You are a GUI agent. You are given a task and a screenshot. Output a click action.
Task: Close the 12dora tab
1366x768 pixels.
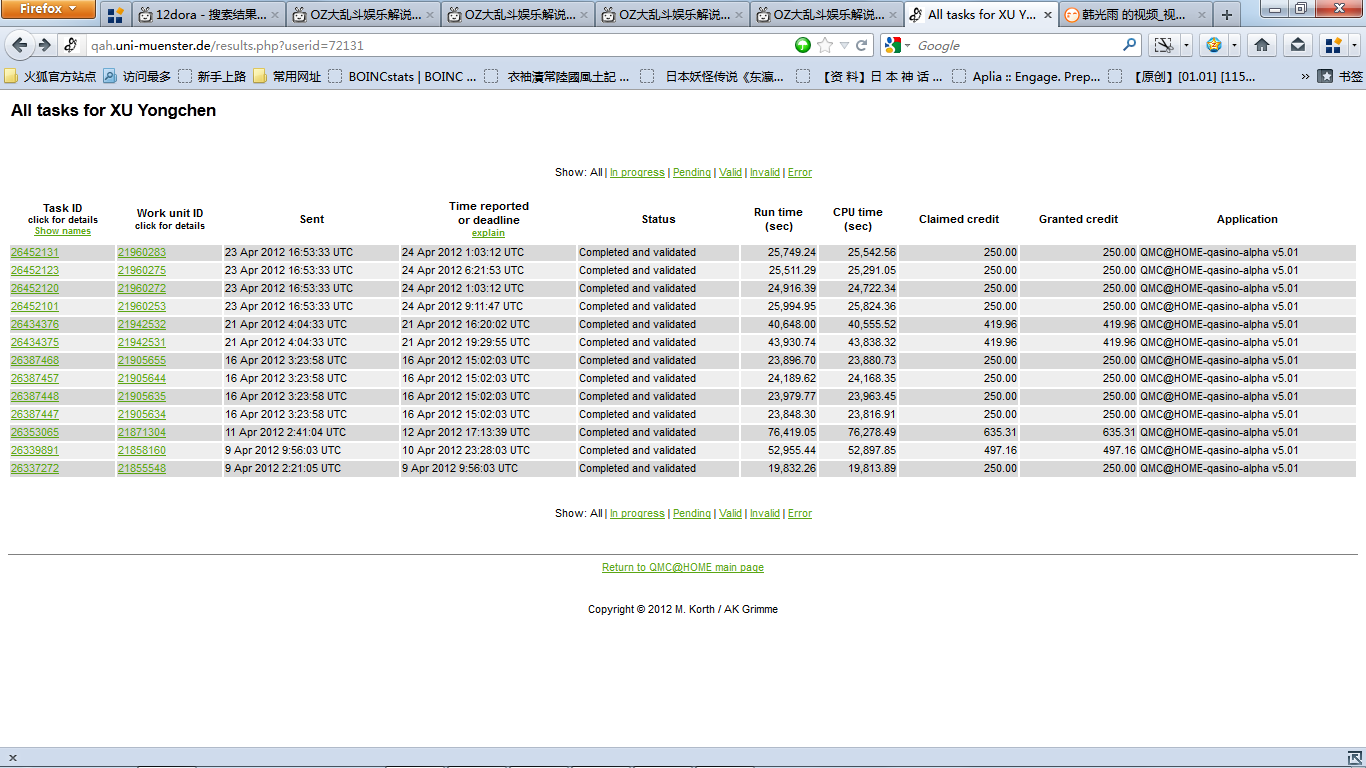275,15
